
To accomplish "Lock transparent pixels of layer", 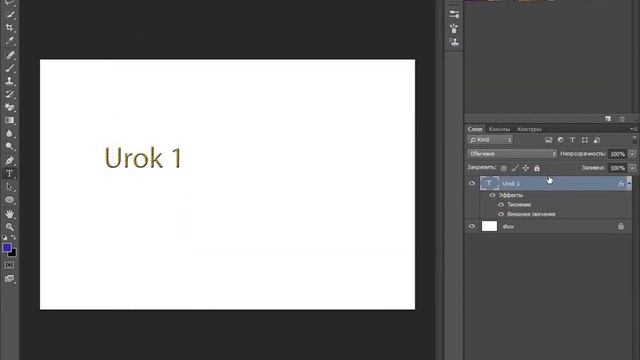I will click(x=504, y=168).
